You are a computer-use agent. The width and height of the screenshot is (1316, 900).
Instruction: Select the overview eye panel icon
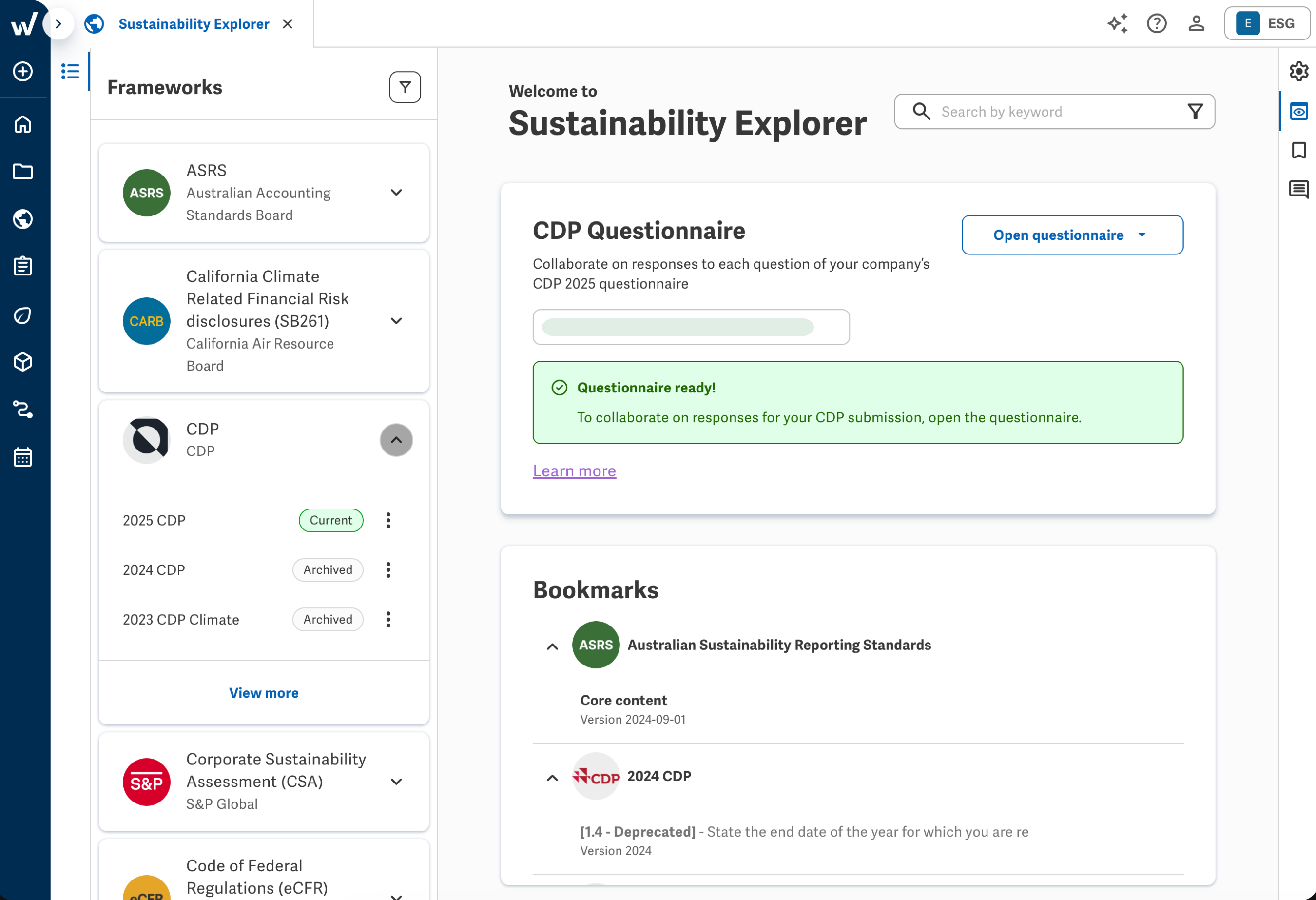[x=1298, y=111]
